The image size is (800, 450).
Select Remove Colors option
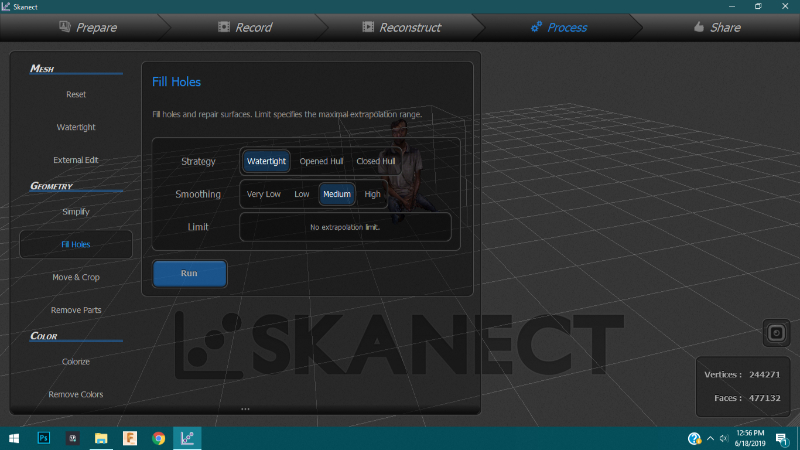click(x=76, y=394)
